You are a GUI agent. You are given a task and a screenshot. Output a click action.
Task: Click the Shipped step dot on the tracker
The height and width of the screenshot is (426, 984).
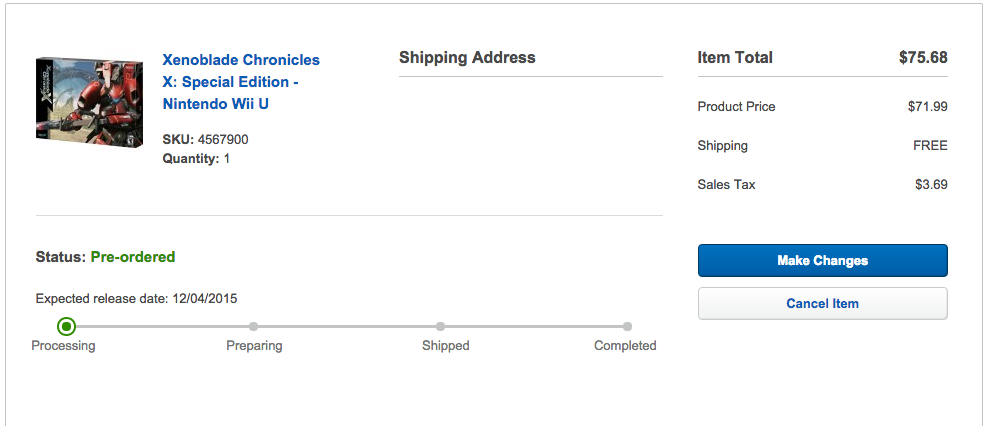441,326
